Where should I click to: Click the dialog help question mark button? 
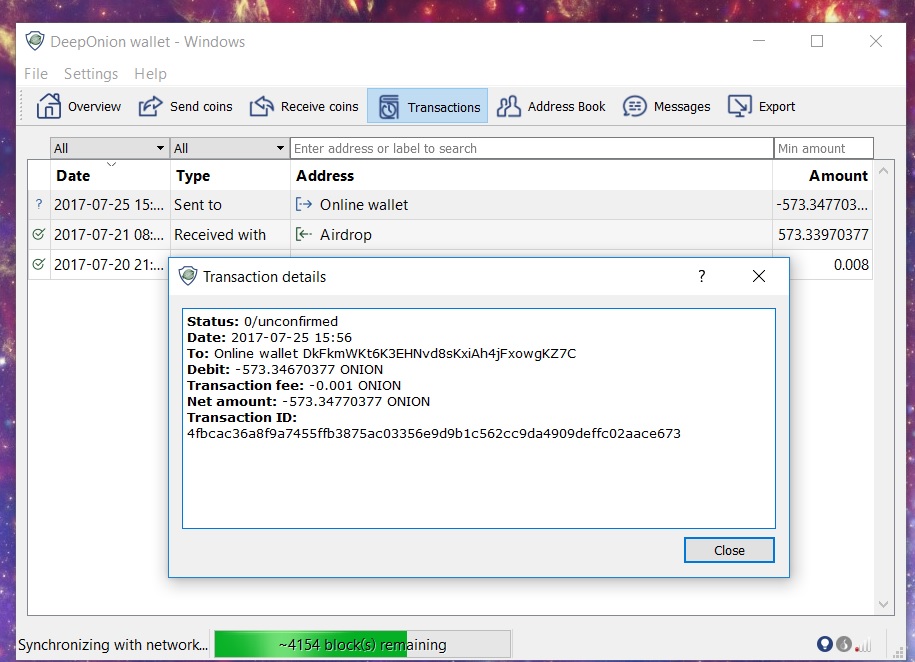(x=702, y=276)
